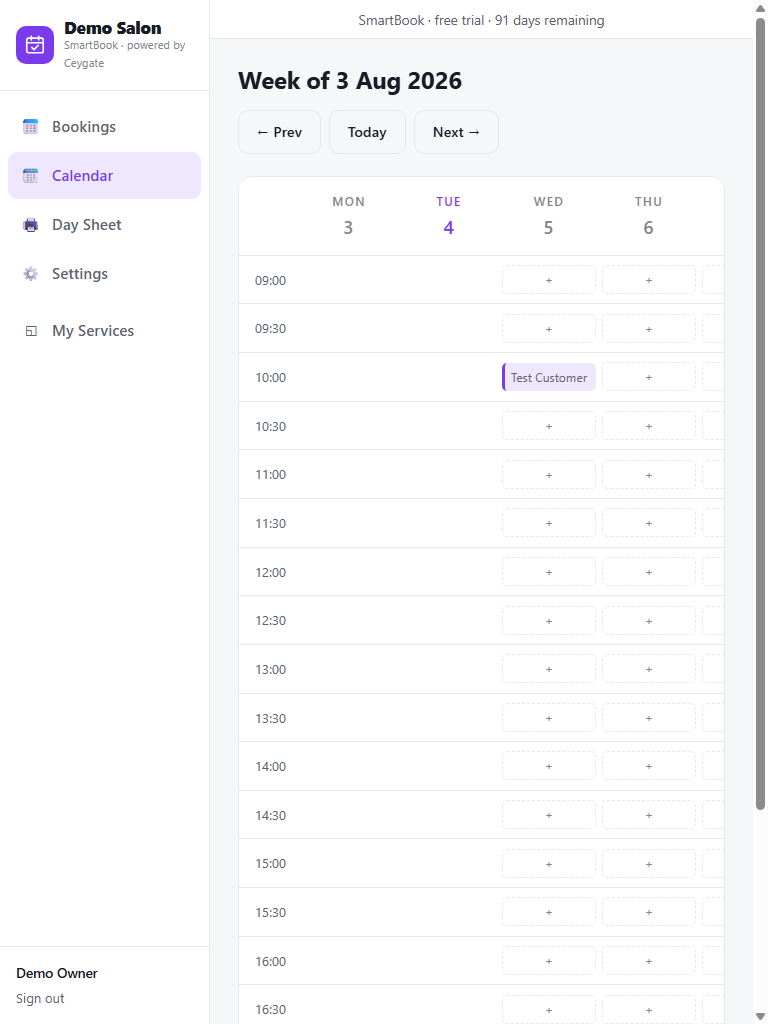Open the Test Customer booking at 10:00
This screenshot has height=1024, width=768.
click(549, 377)
